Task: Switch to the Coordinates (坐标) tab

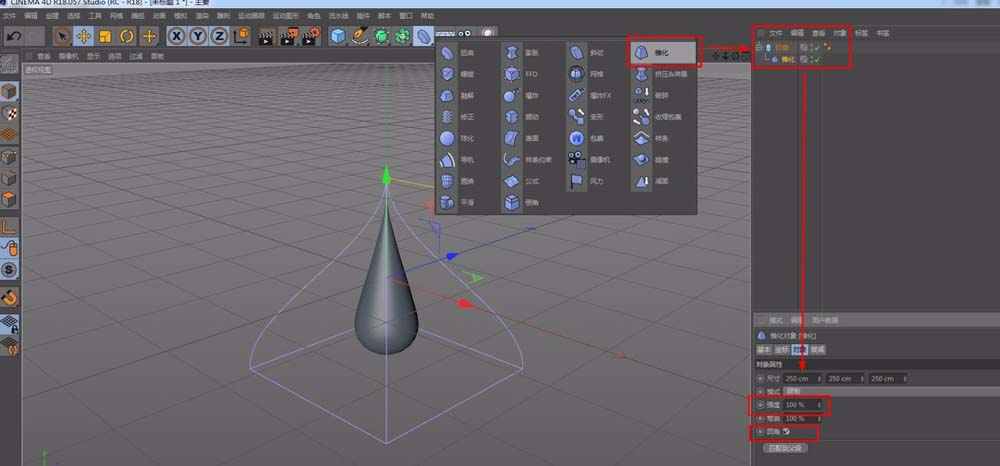Action: (x=781, y=350)
